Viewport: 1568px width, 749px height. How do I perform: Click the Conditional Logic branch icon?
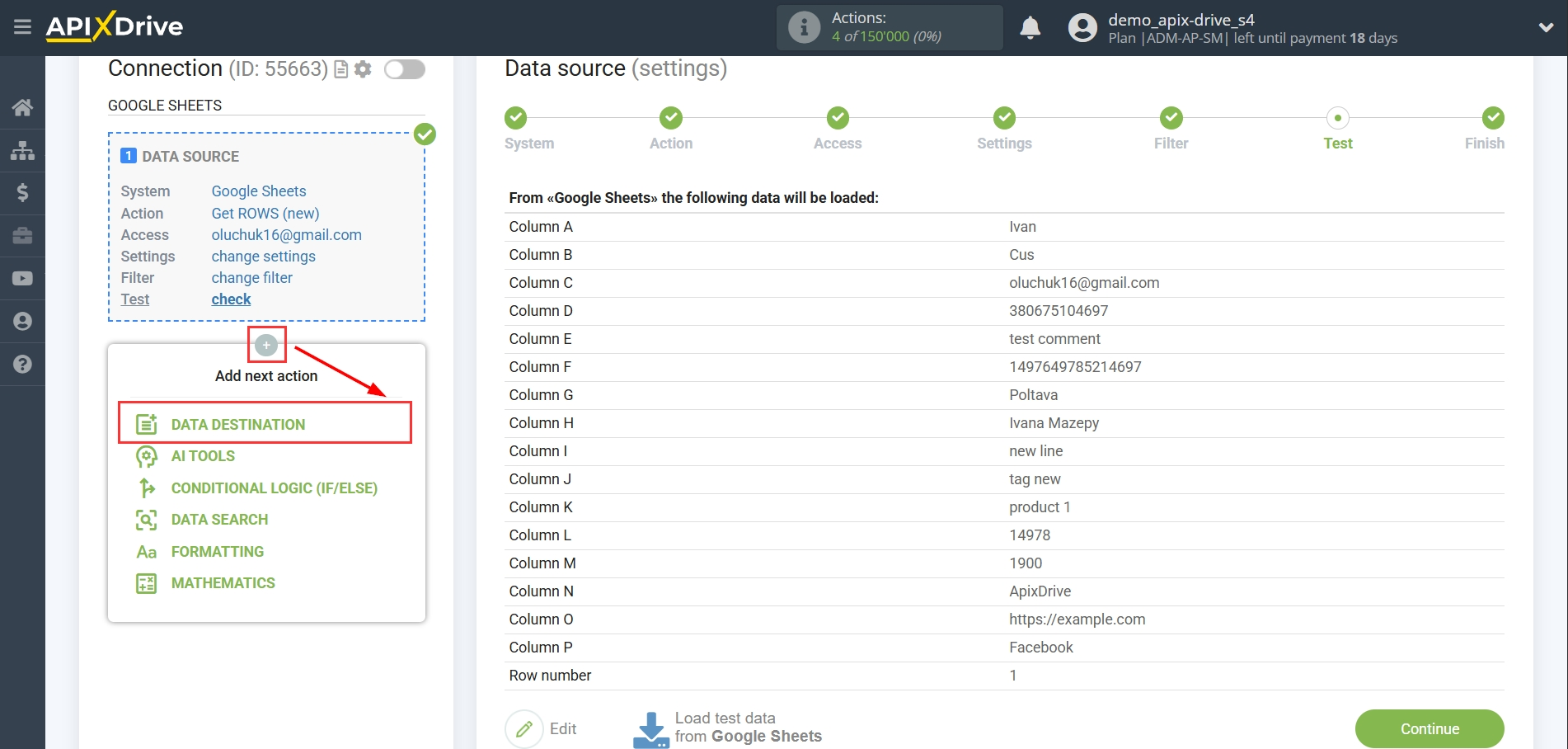pyautogui.click(x=146, y=488)
